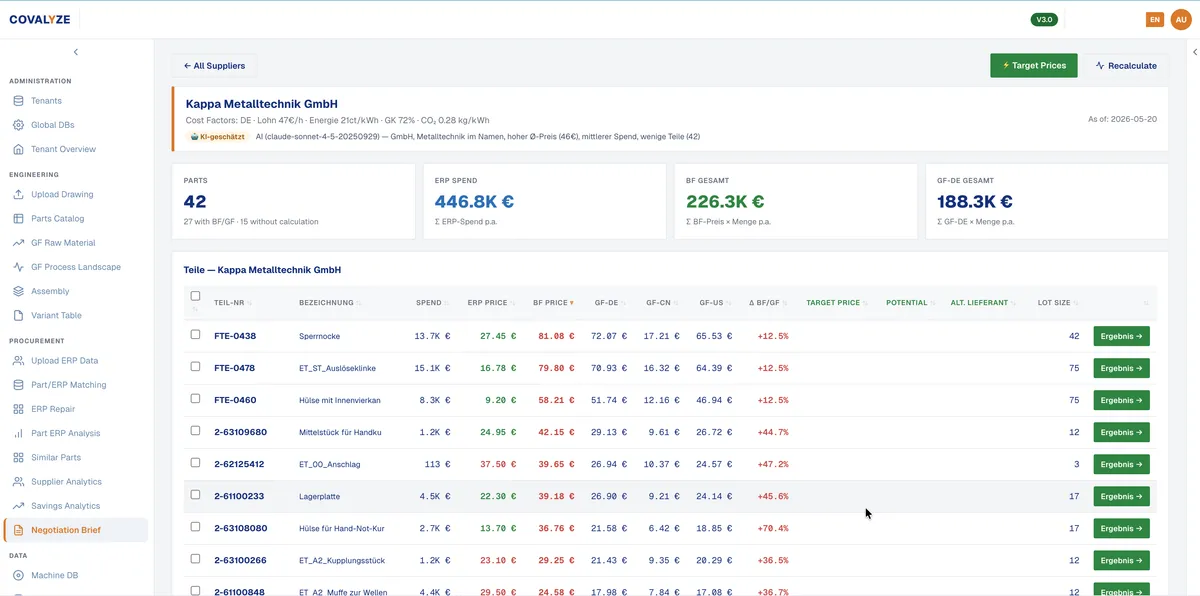Open Negotiation Brief in the sidebar
The image size is (1200, 596).
76,530
